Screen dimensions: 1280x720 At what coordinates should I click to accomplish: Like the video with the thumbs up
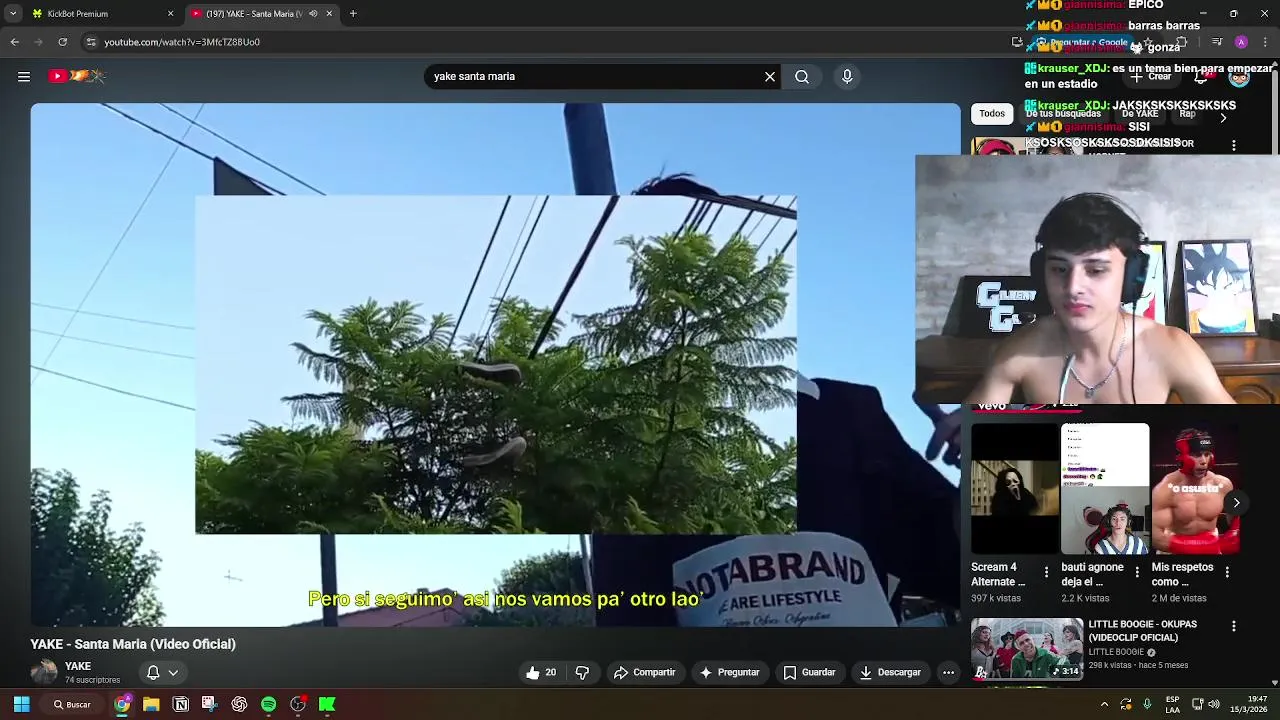[542, 673]
